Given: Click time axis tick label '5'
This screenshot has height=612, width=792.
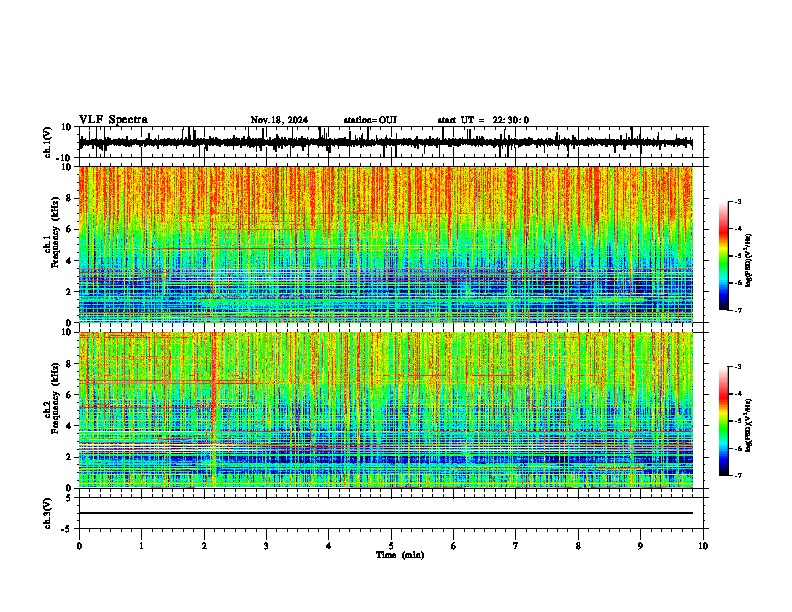Looking at the screenshot, I should pos(391,546).
